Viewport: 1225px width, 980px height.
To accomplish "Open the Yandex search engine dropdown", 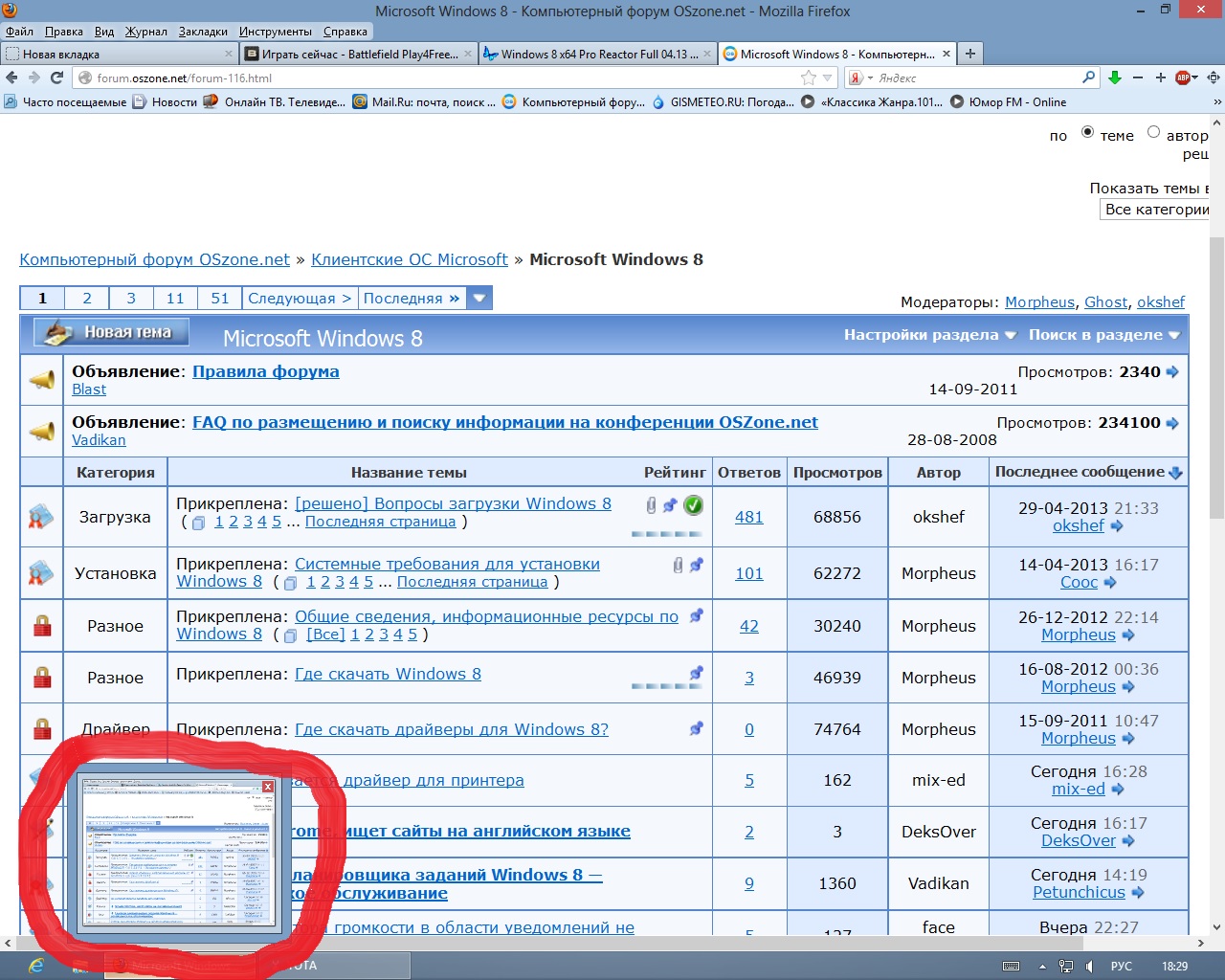I will pos(860,78).
